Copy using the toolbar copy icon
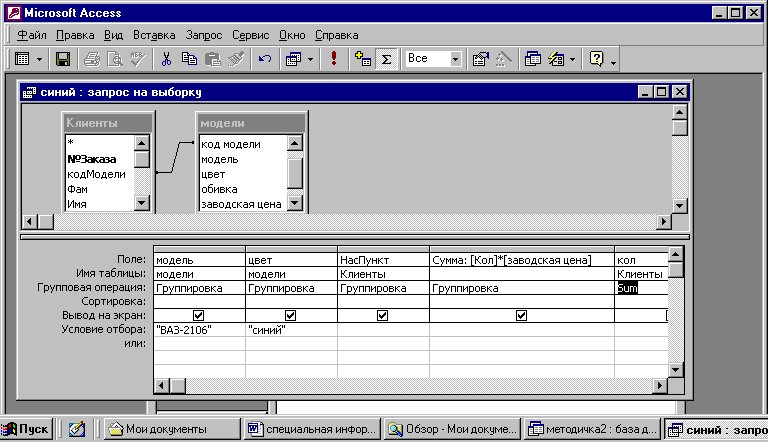The image size is (768, 442). point(190,59)
